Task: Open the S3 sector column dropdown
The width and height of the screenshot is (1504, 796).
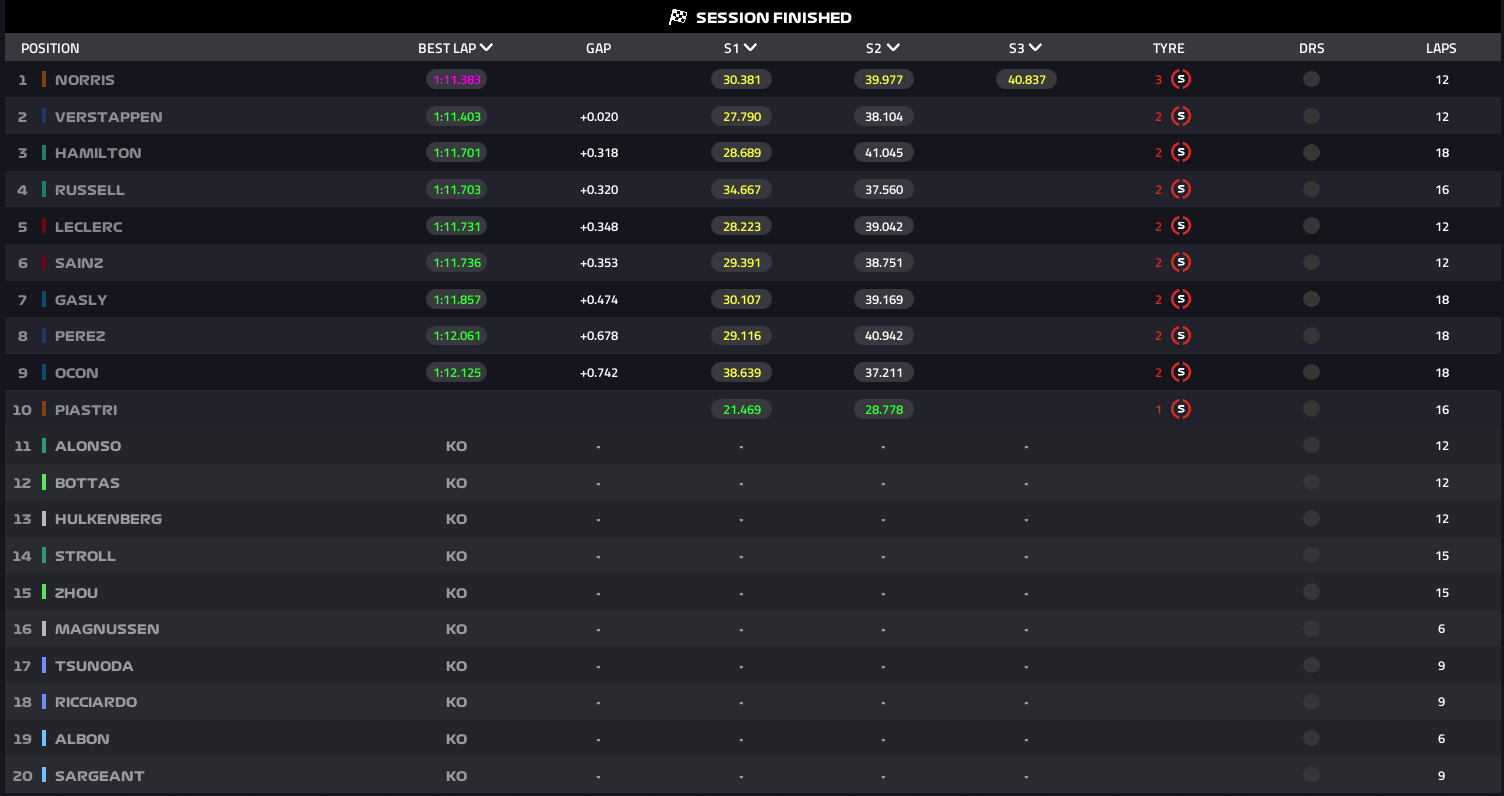Action: [1035, 47]
